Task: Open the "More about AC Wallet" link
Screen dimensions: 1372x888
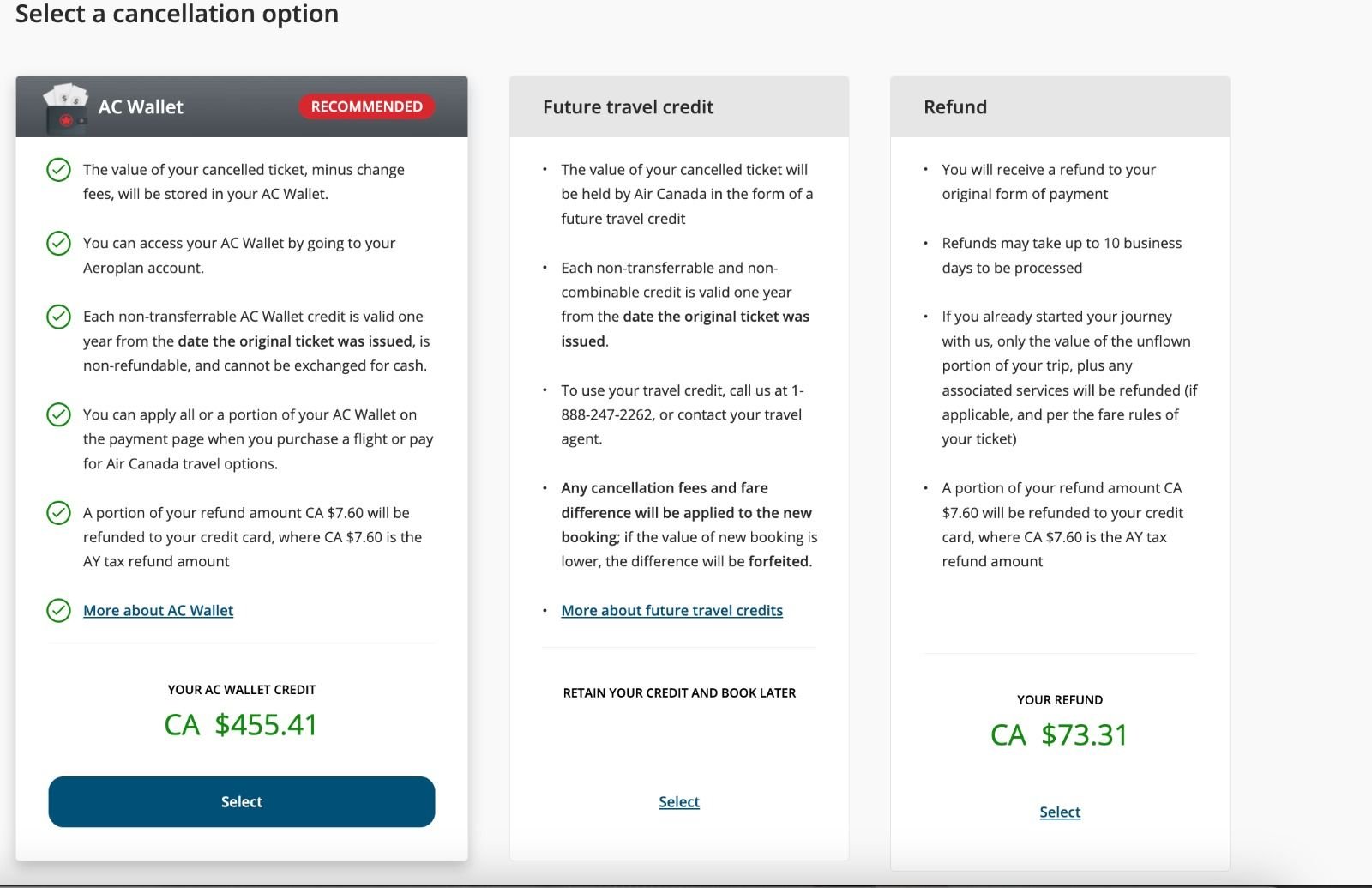Action: pyautogui.click(x=158, y=611)
